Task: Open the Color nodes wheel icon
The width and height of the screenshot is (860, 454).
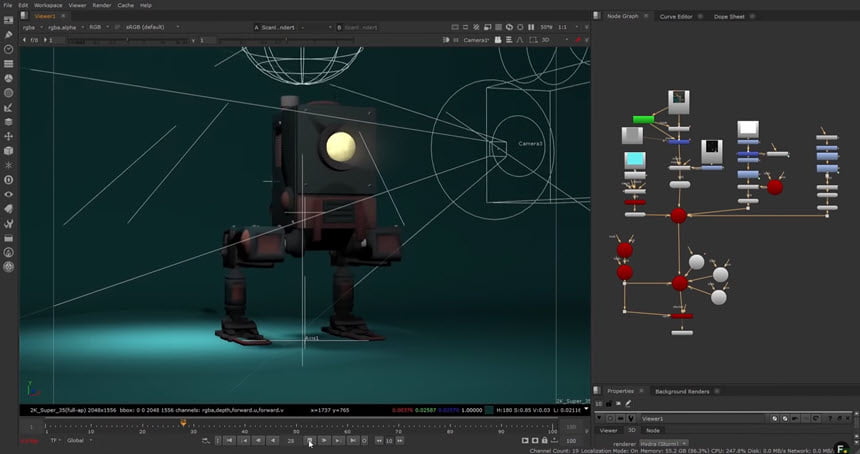Action: click(x=8, y=78)
